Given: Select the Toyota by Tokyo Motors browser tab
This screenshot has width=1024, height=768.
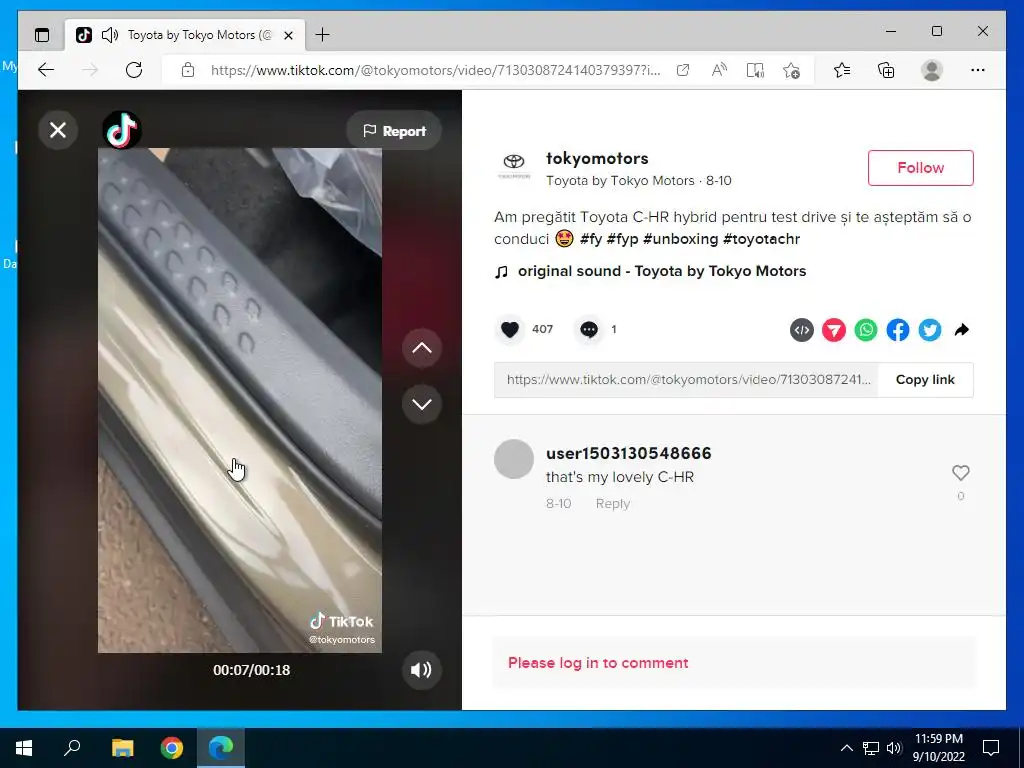Looking at the screenshot, I should [x=185, y=35].
